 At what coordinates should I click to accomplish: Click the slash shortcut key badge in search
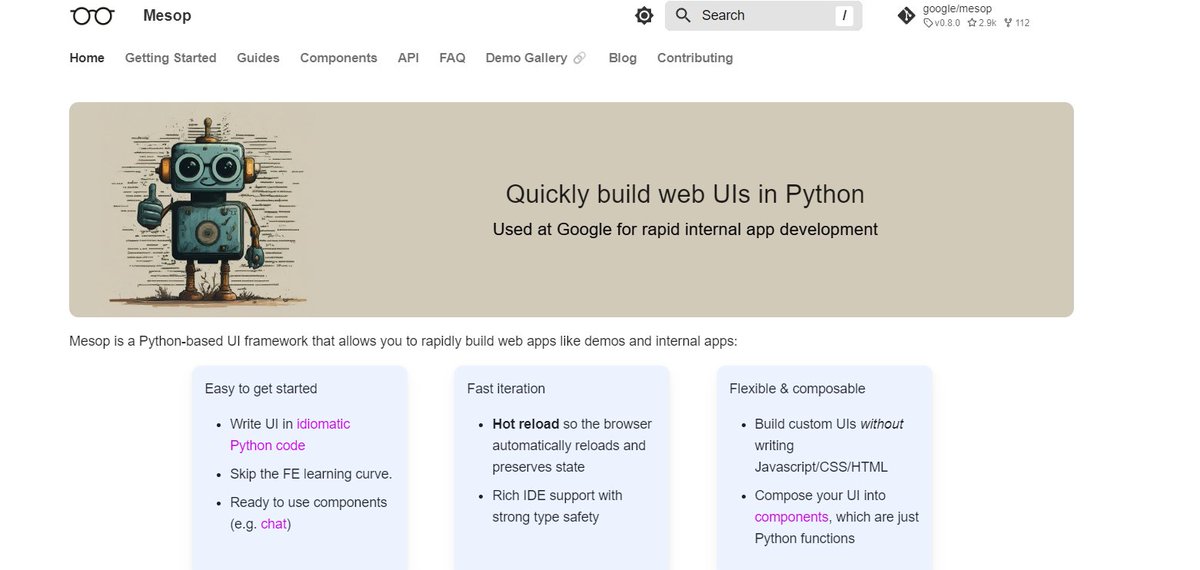tap(845, 15)
